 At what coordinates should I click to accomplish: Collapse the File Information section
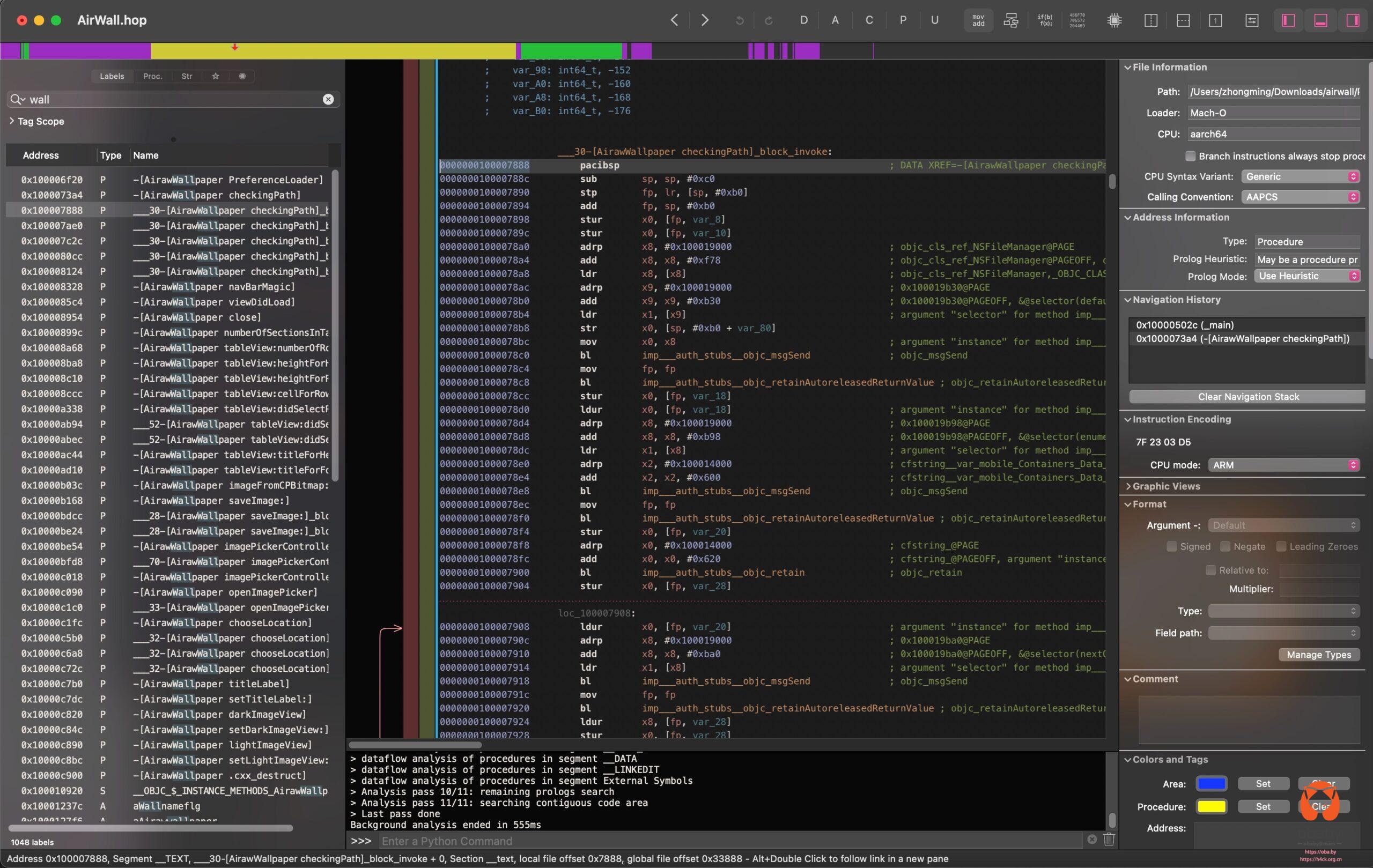click(1127, 67)
